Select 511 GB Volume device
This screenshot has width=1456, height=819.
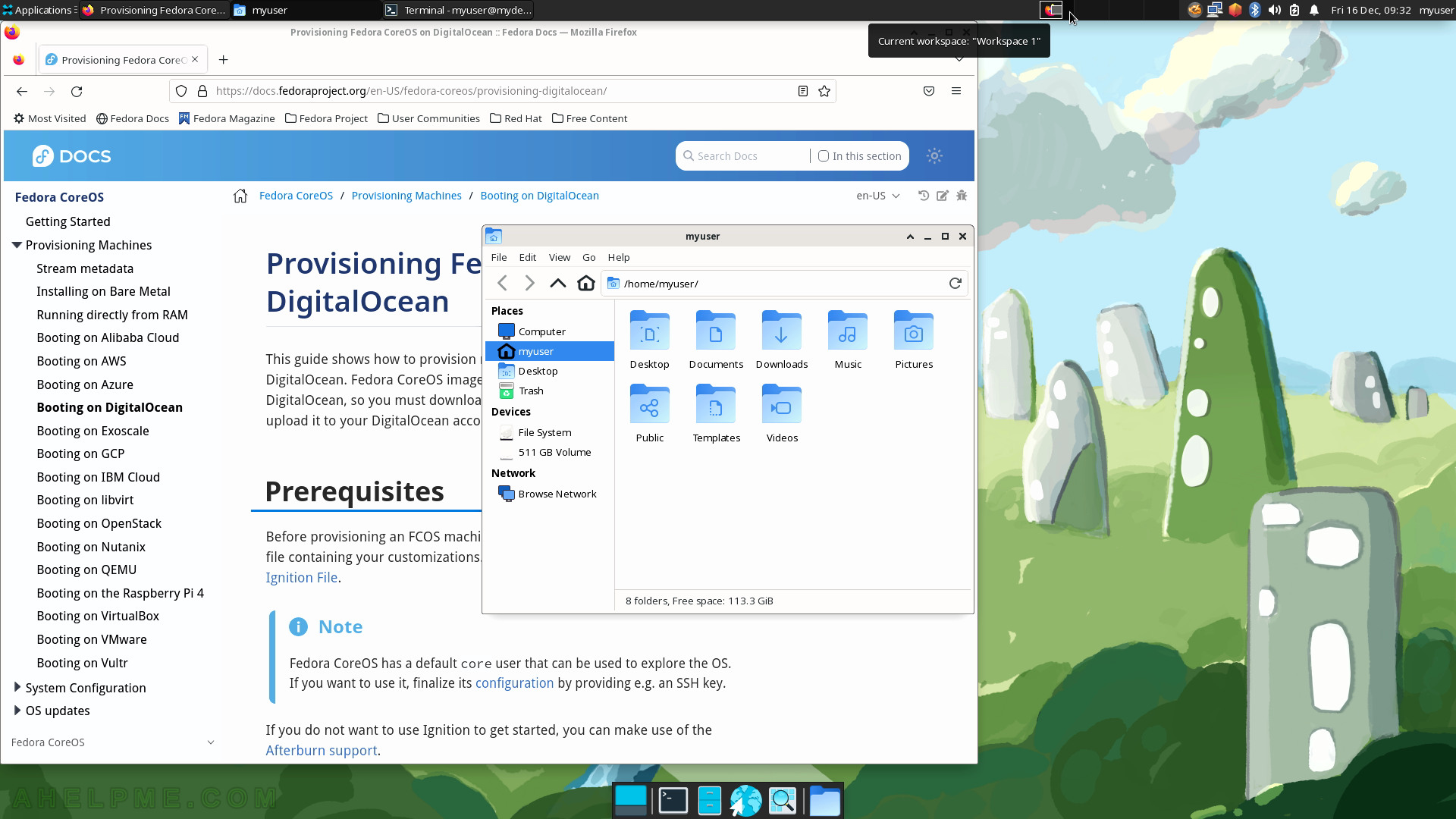(549, 452)
